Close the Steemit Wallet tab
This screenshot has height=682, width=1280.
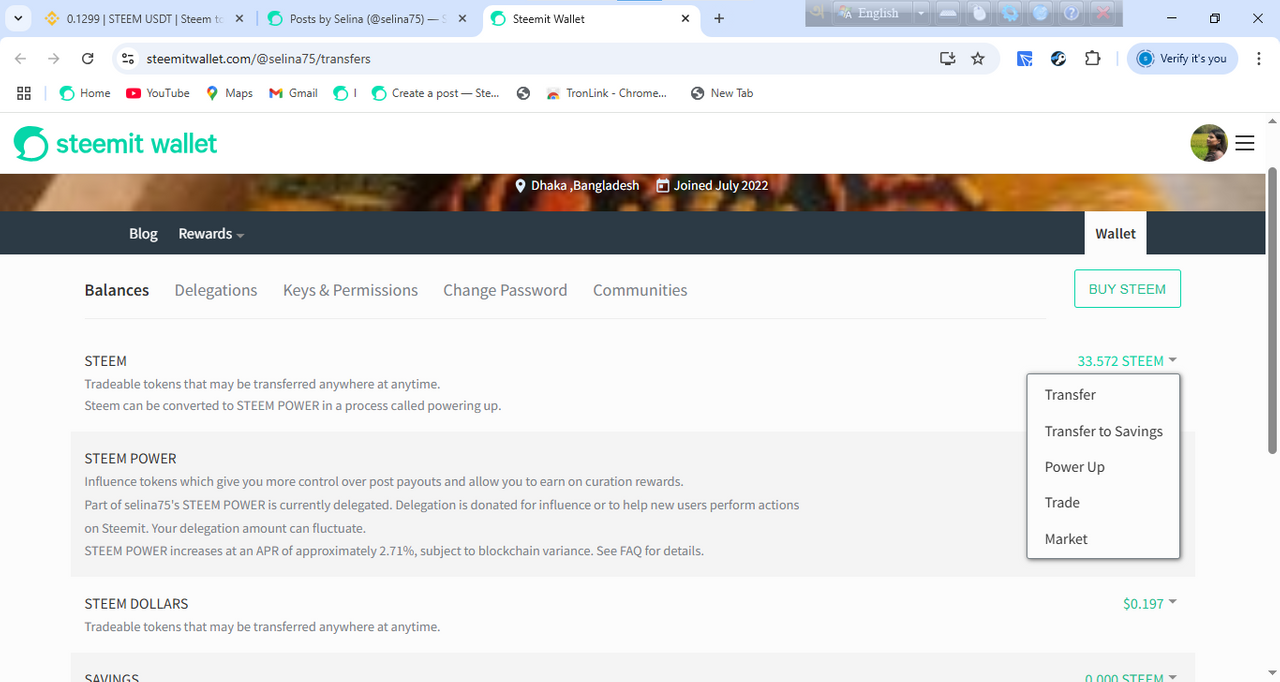(685, 18)
